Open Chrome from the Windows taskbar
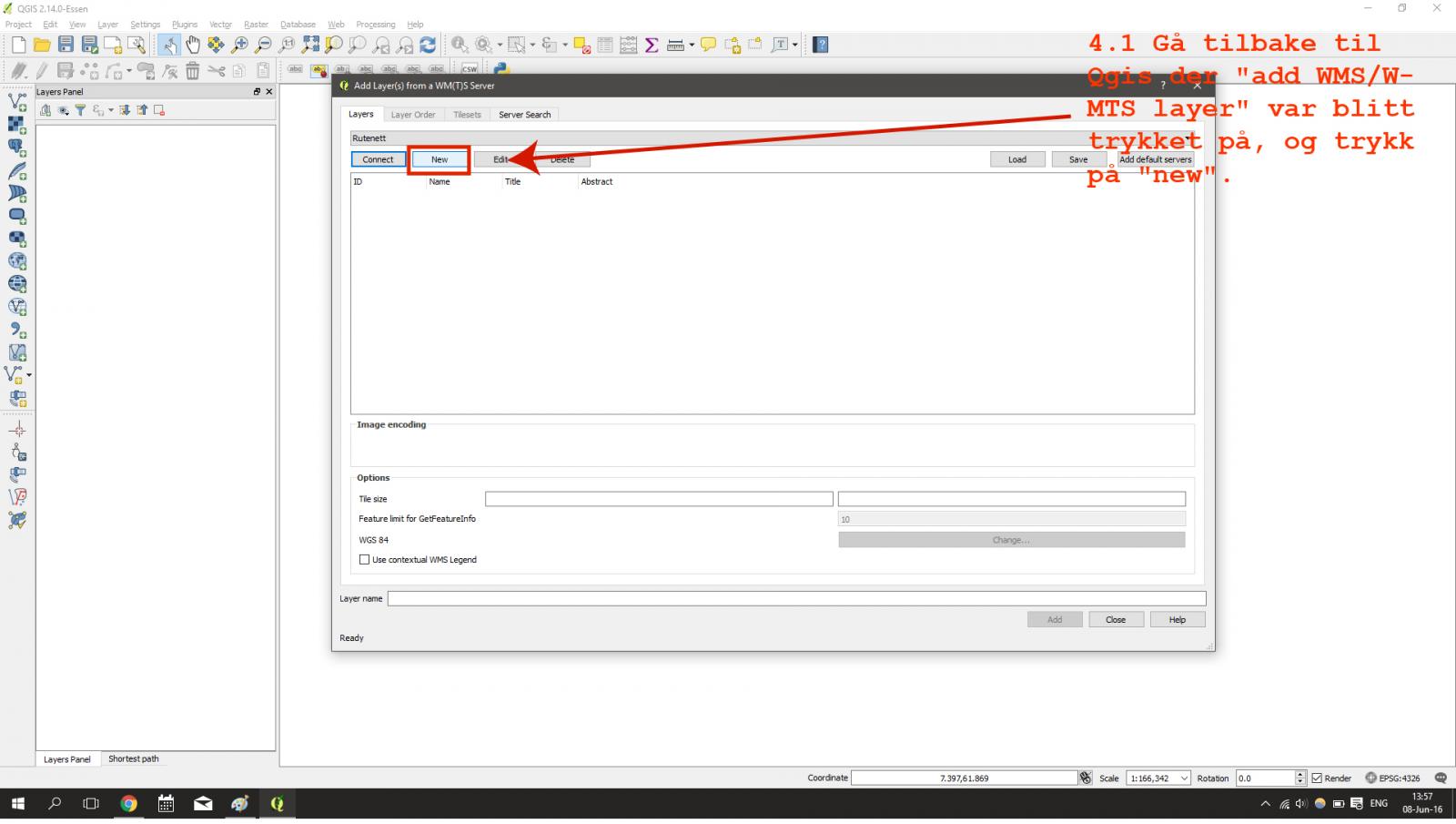 click(128, 804)
